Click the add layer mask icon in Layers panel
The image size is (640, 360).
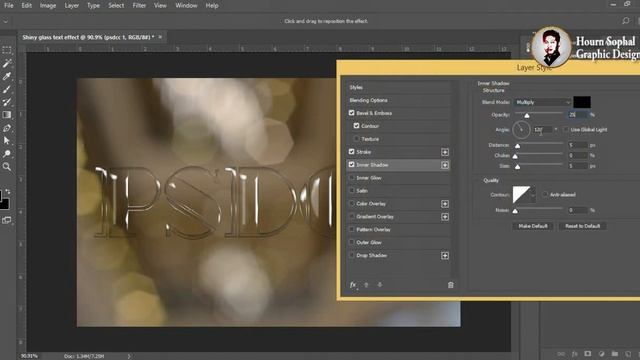[587, 354]
